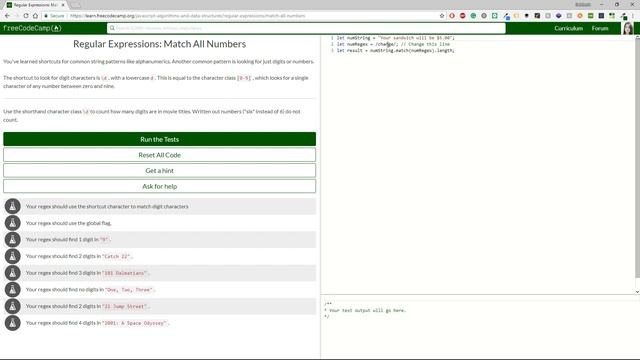The height and width of the screenshot is (360, 640).
Task: Click the inline [0-9] code snippet in the description
Action: point(244,78)
